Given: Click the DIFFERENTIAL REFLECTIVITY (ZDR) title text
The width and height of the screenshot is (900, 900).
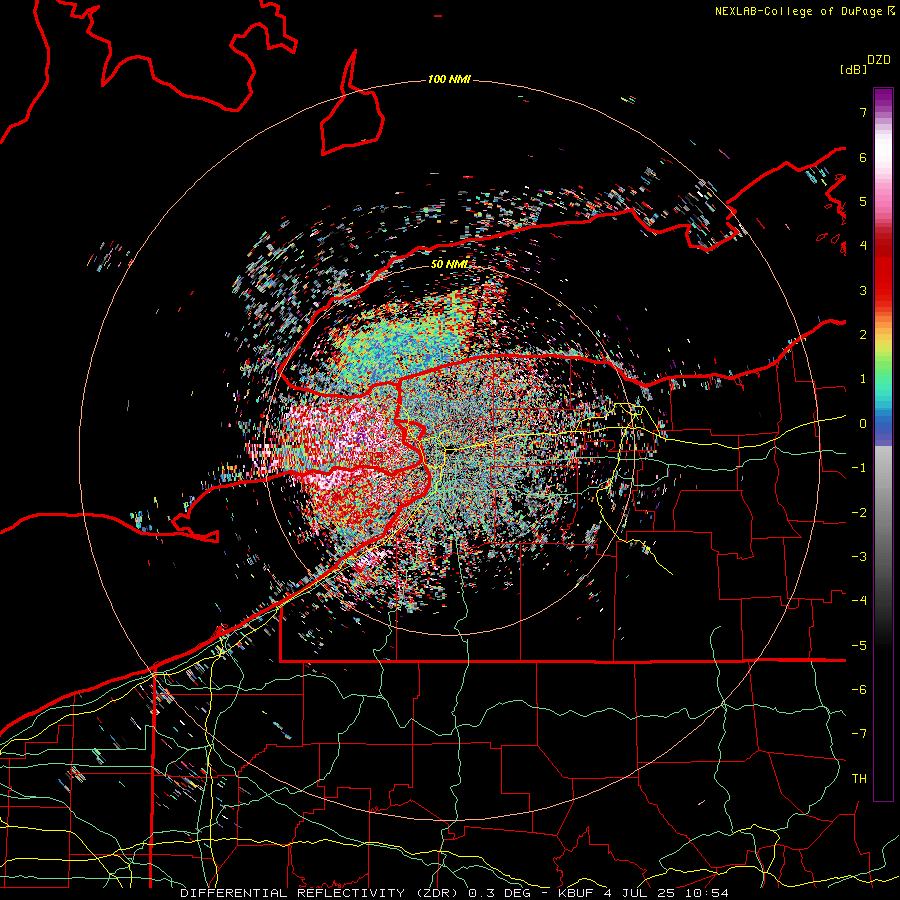Looking at the screenshot, I should 321,893.
